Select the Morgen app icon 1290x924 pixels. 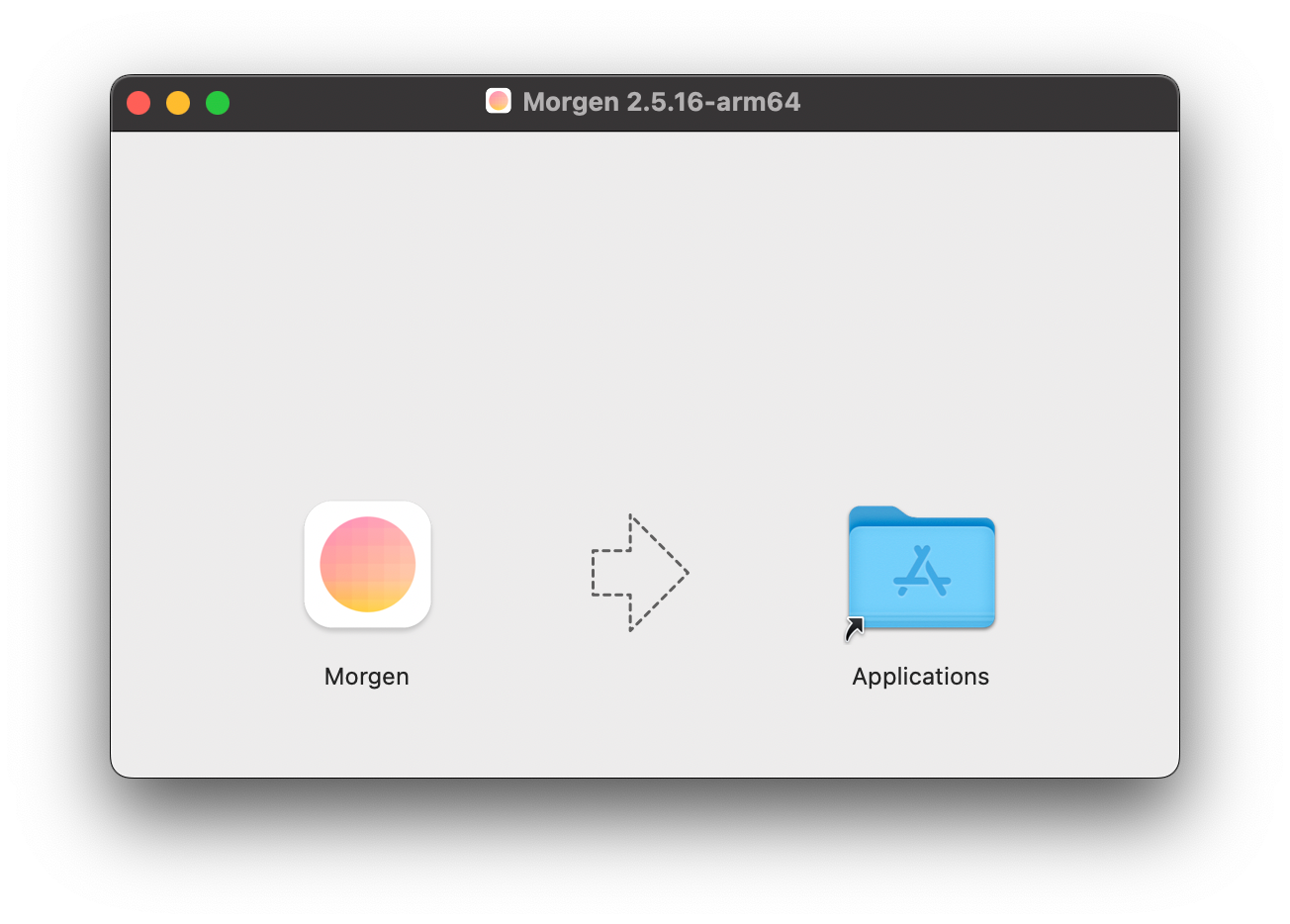pos(367,565)
